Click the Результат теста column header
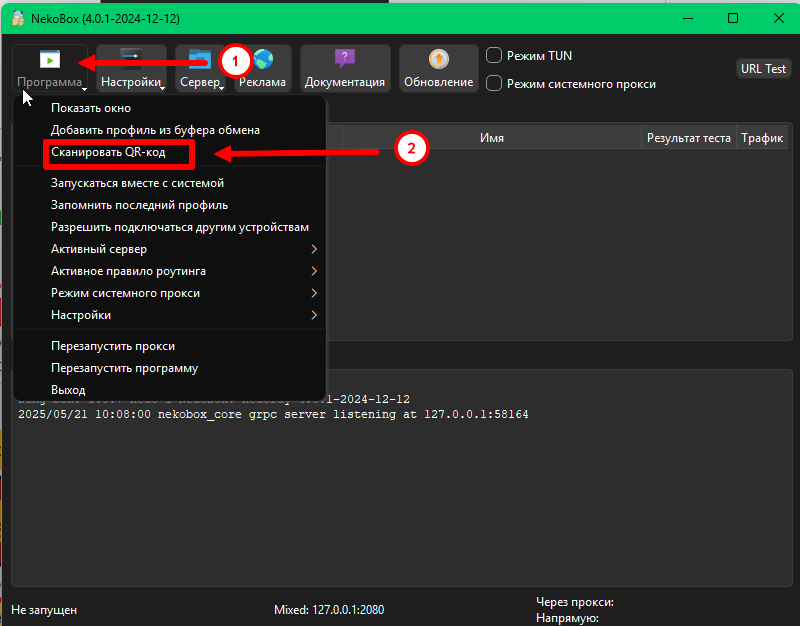This screenshot has width=800, height=626. (x=688, y=138)
